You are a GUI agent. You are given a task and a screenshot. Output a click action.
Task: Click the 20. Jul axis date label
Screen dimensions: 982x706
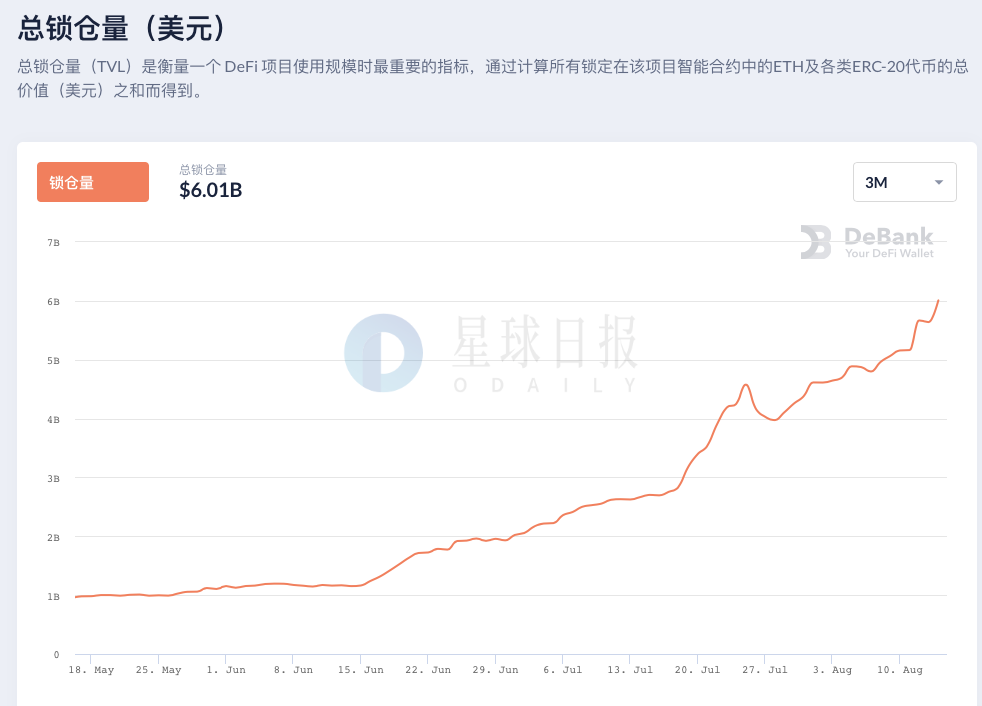[x=697, y=670]
